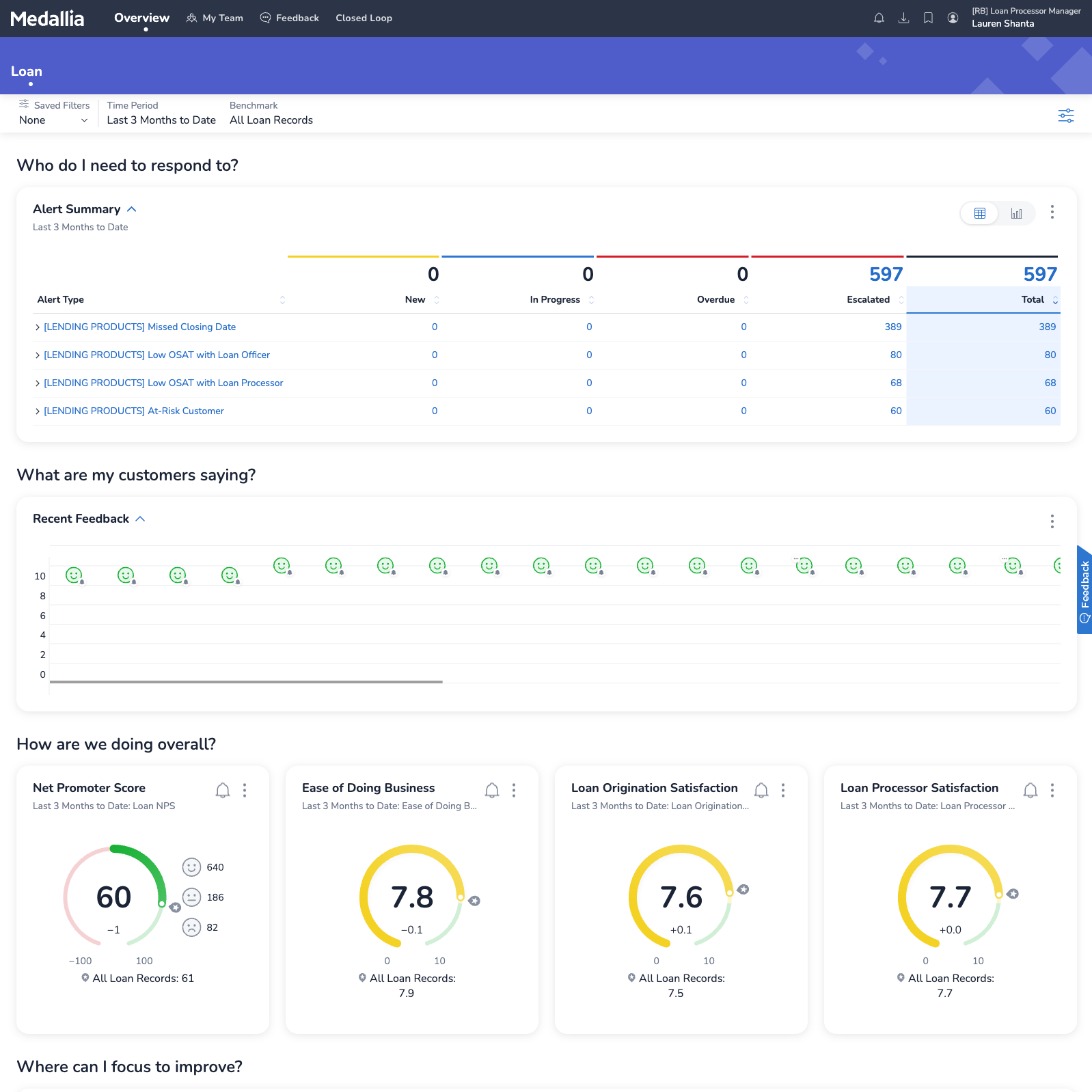Open the Saved Filters dropdown
The height and width of the screenshot is (1092, 1092).
tap(53, 120)
